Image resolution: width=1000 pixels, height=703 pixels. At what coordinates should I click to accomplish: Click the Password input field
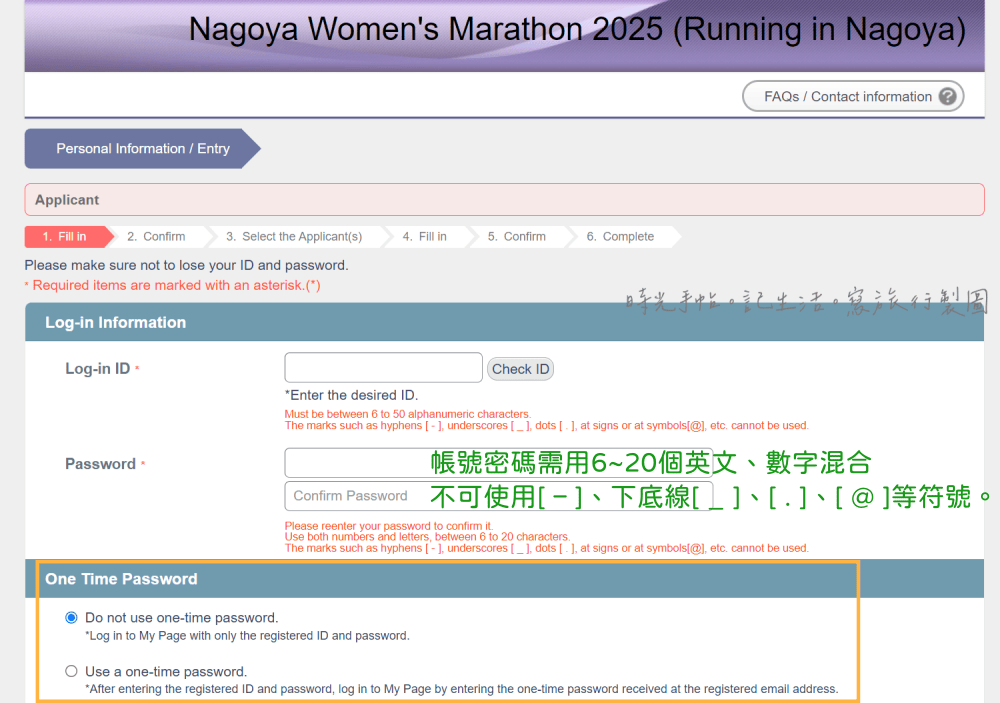[499, 463]
